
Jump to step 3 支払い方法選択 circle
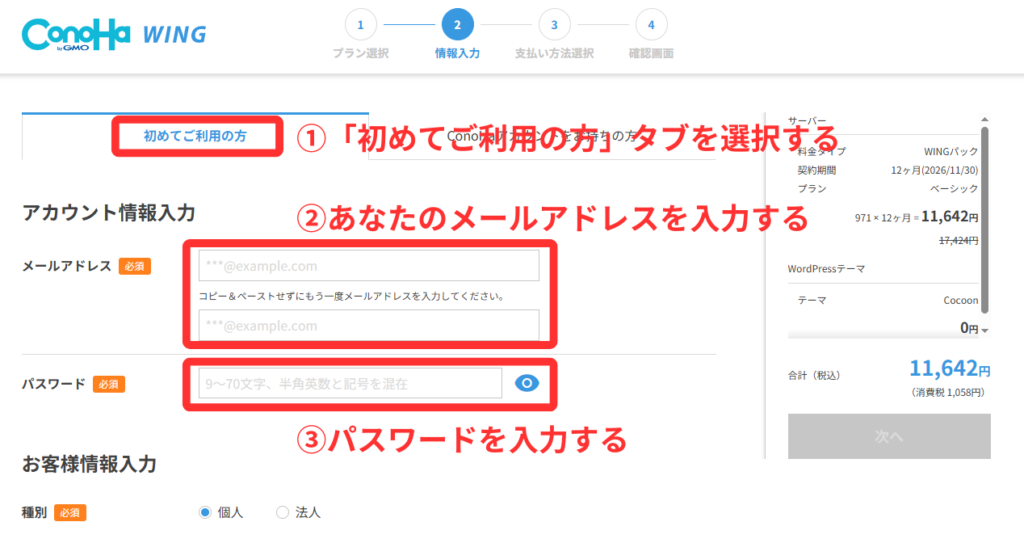[554, 24]
